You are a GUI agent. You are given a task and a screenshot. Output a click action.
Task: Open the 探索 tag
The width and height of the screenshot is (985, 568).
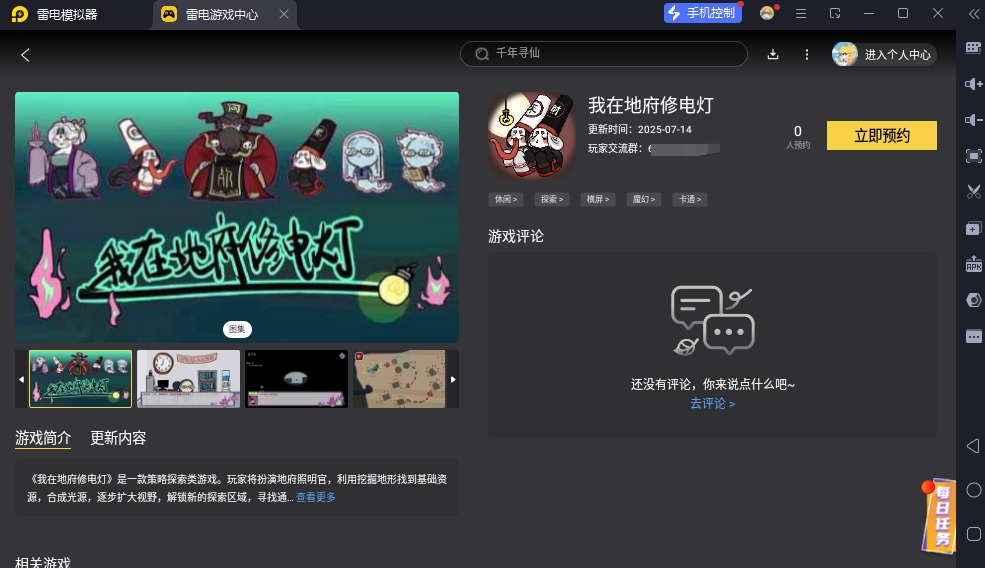(x=552, y=199)
